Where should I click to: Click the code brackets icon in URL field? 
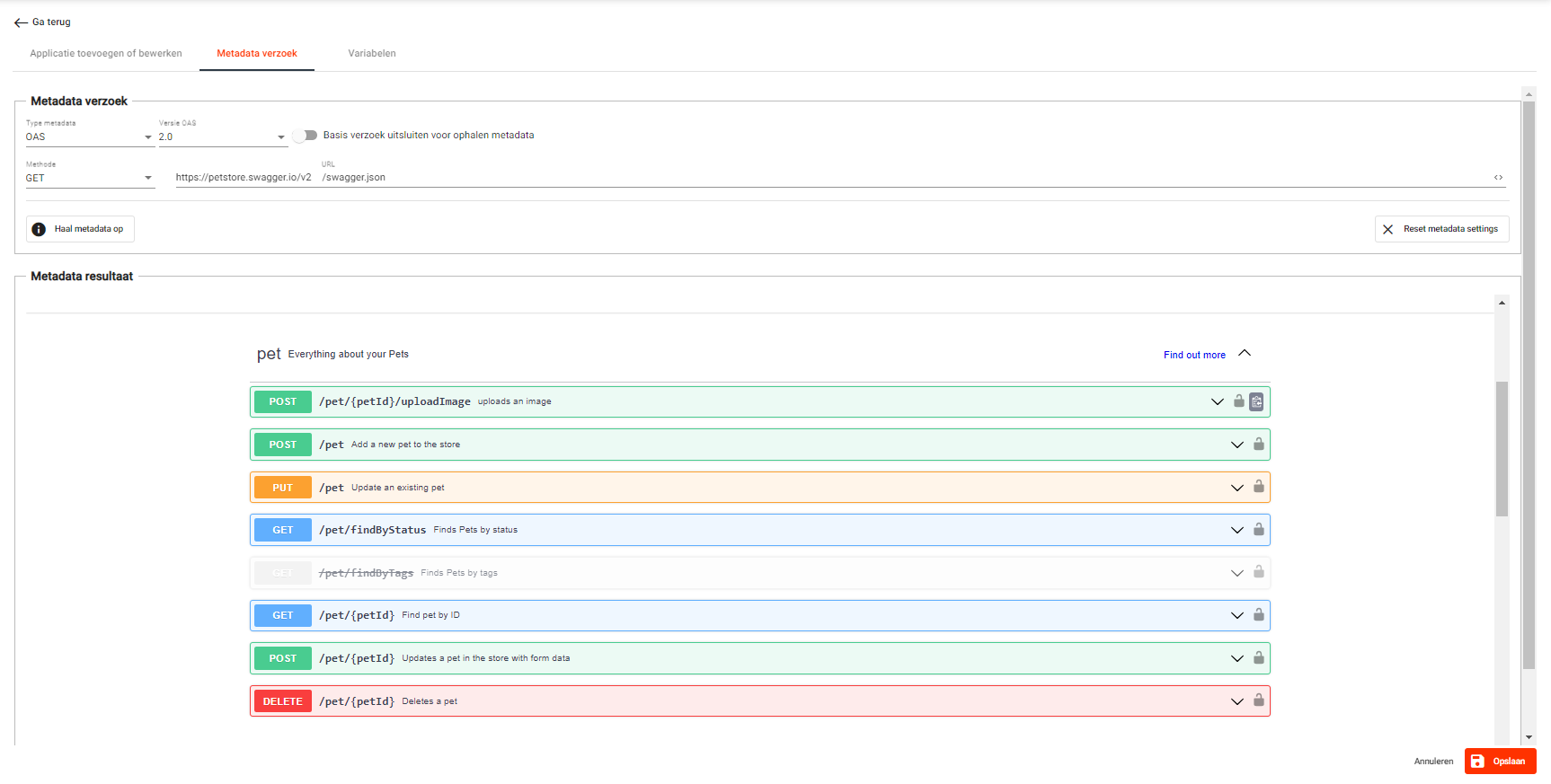pos(1498,178)
